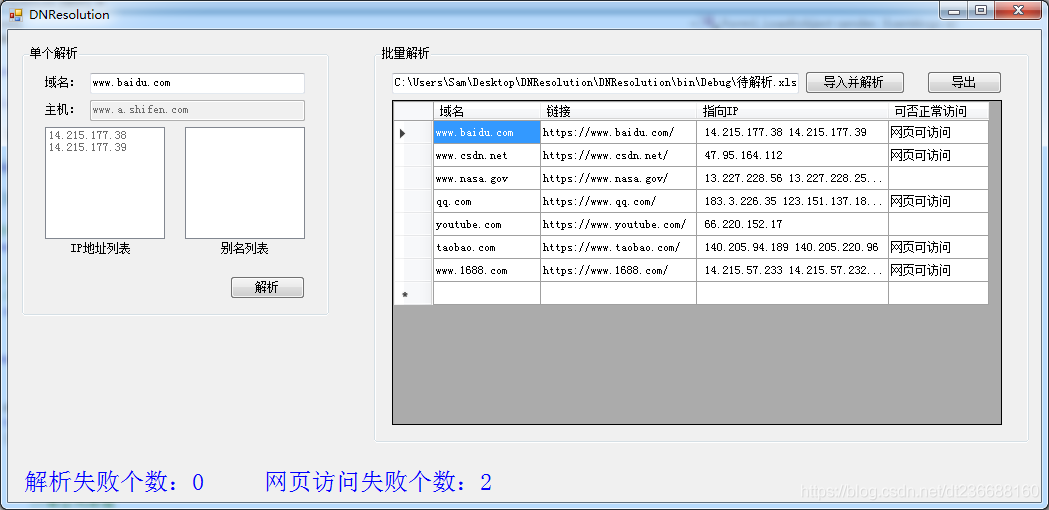Screen dimensions: 1049x510
Task: Click the https://www.1688.com/ link cell
Action: pos(618,270)
